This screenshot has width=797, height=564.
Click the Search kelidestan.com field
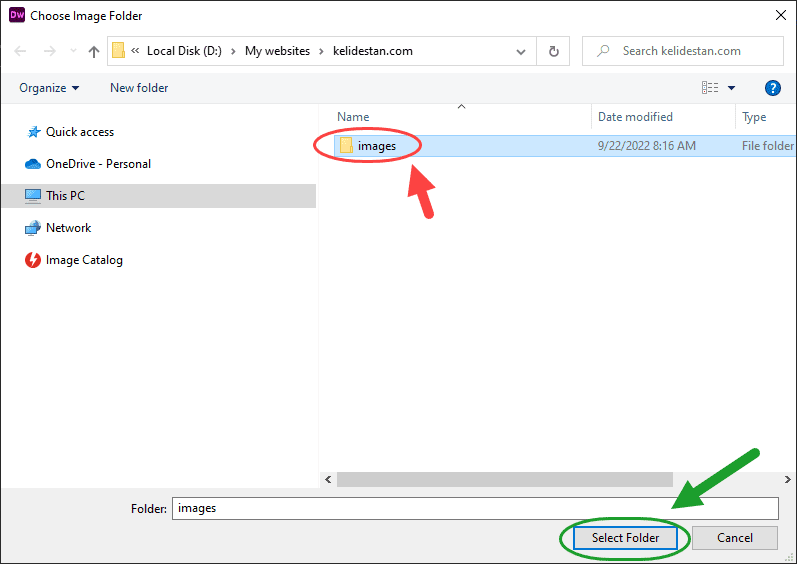[683, 51]
